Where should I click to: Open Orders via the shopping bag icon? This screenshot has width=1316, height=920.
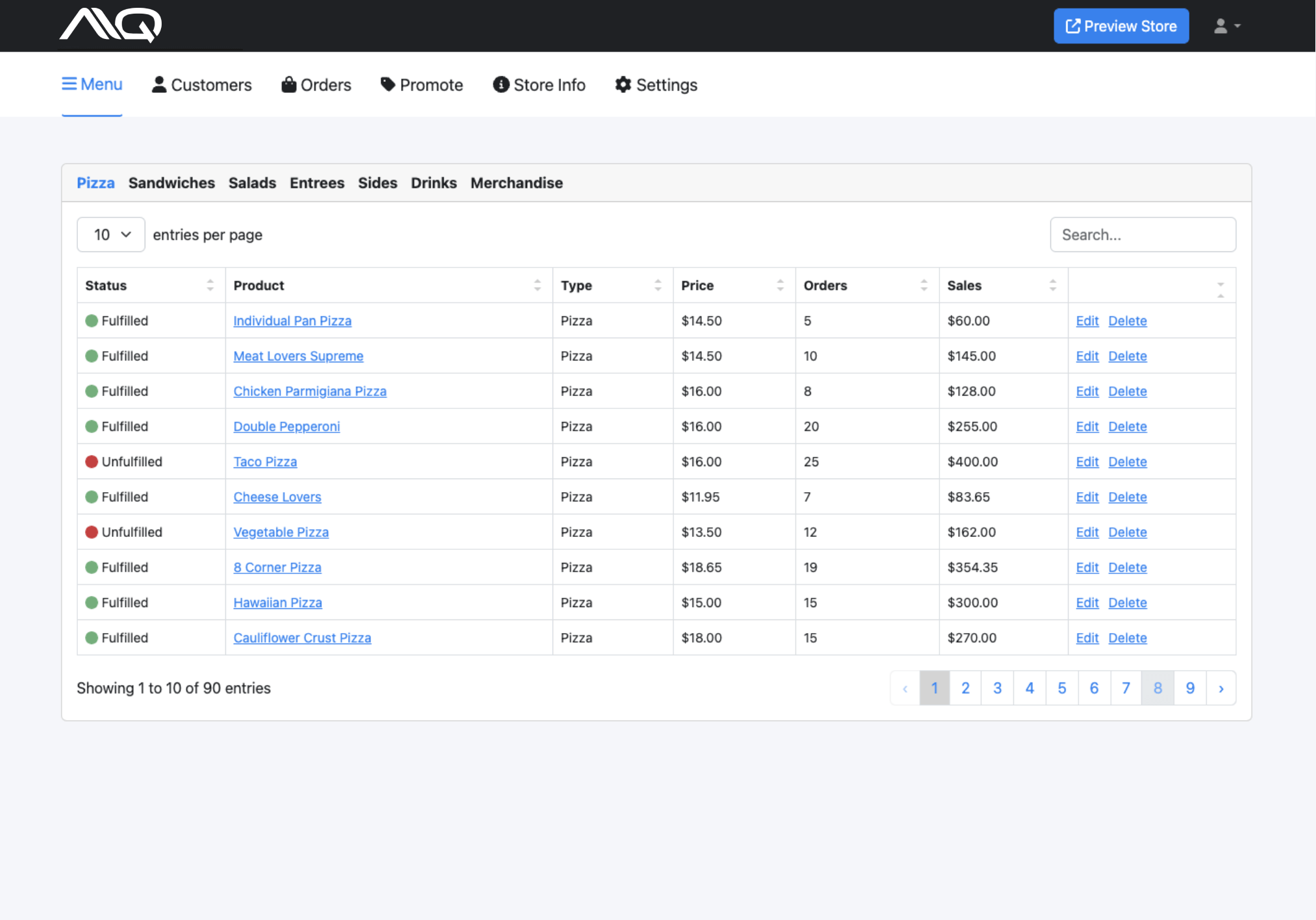(288, 84)
